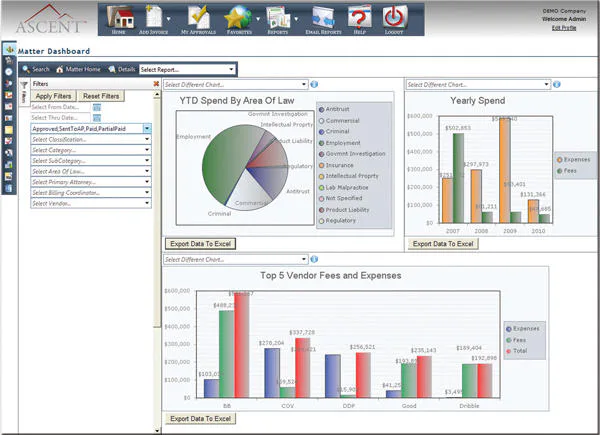This screenshot has height=435, width=600.
Task: Open the Select Vendor dropdown
Action: (91, 204)
